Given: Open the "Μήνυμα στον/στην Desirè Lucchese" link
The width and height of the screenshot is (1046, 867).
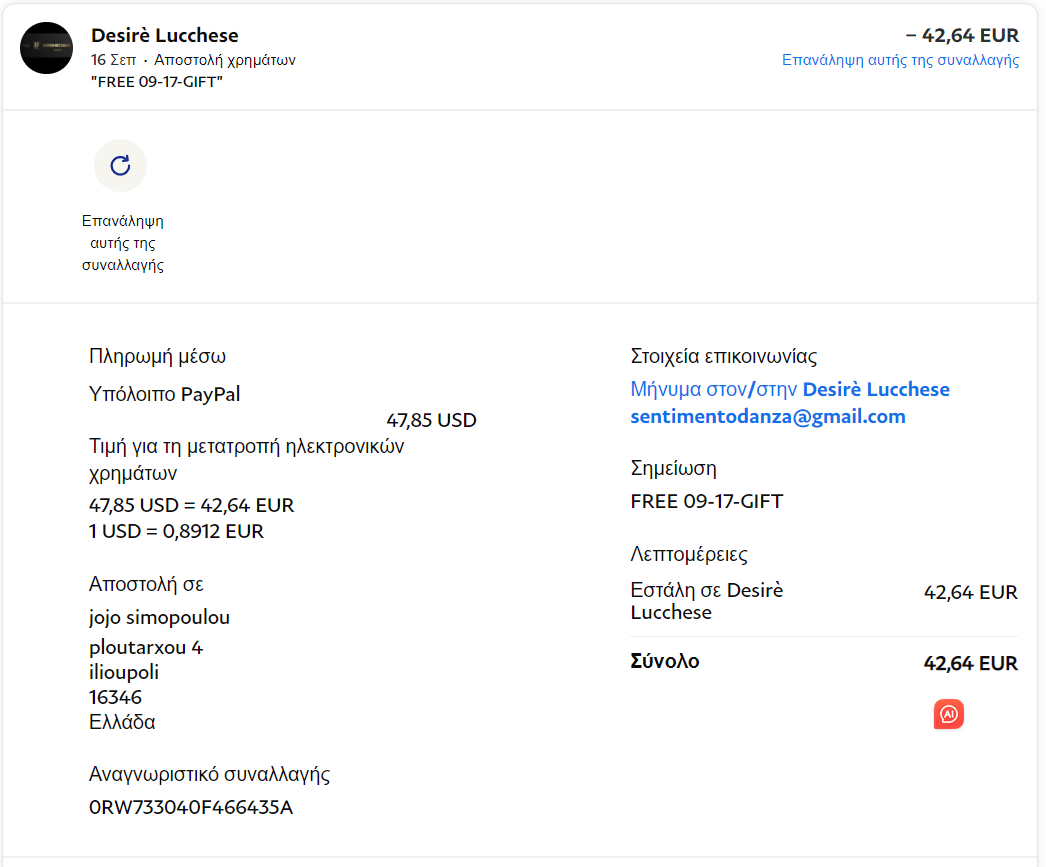Looking at the screenshot, I should (x=790, y=389).
